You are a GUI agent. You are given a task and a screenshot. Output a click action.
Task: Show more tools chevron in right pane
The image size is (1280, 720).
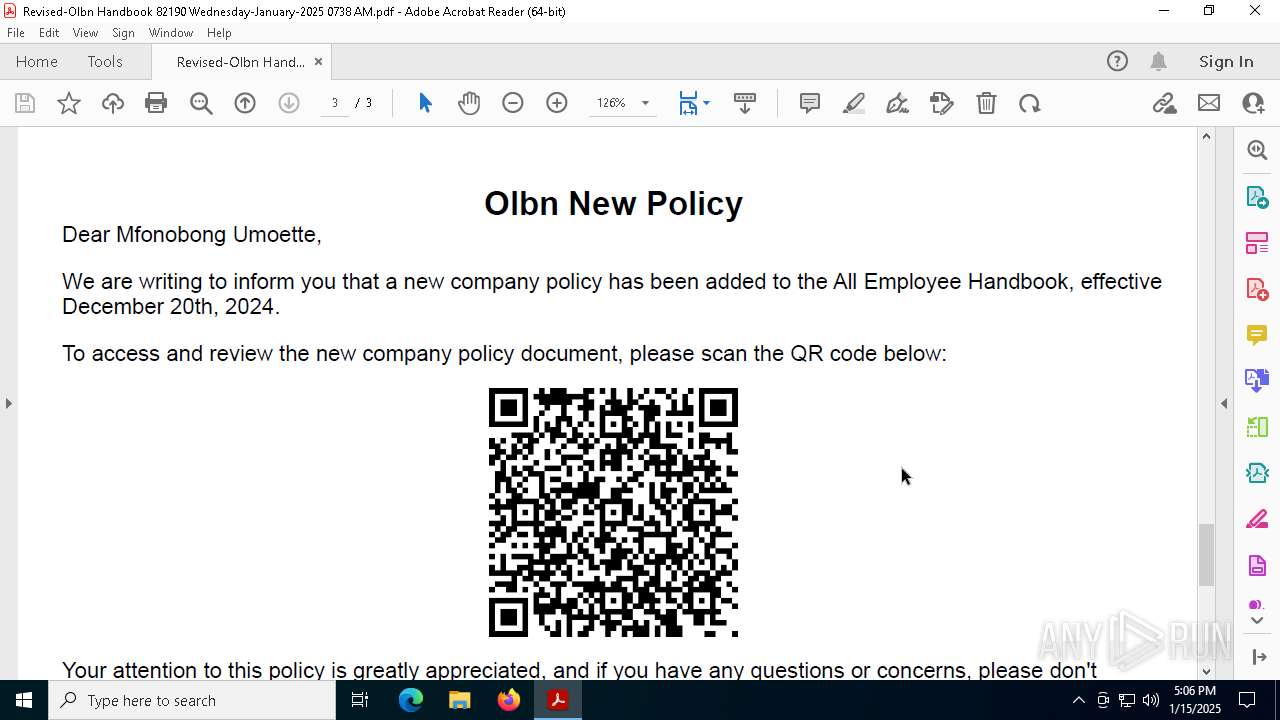1257,621
